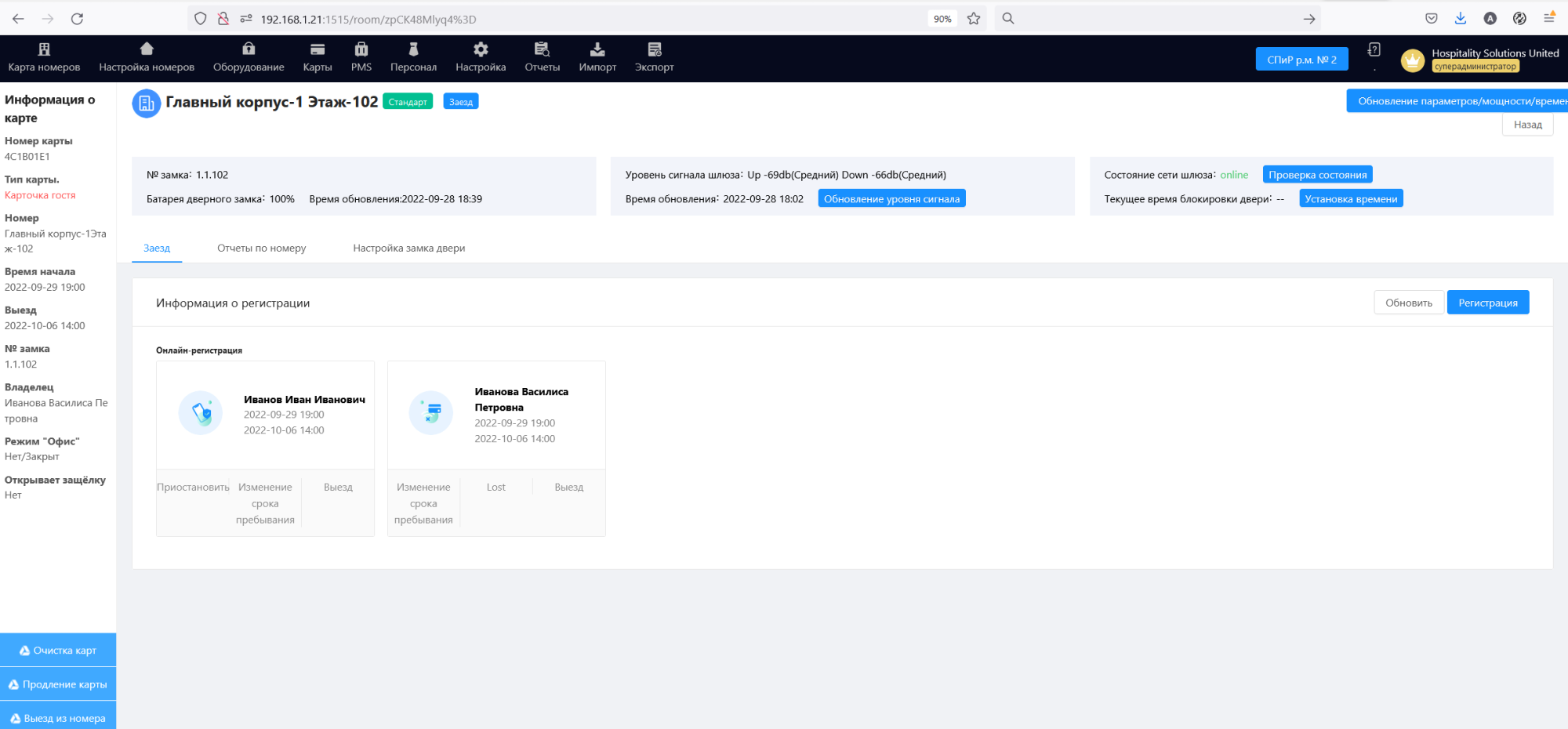Click the 90% zoom indicator in address bar
This screenshot has height=729, width=1568.
(x=942, y=18)
